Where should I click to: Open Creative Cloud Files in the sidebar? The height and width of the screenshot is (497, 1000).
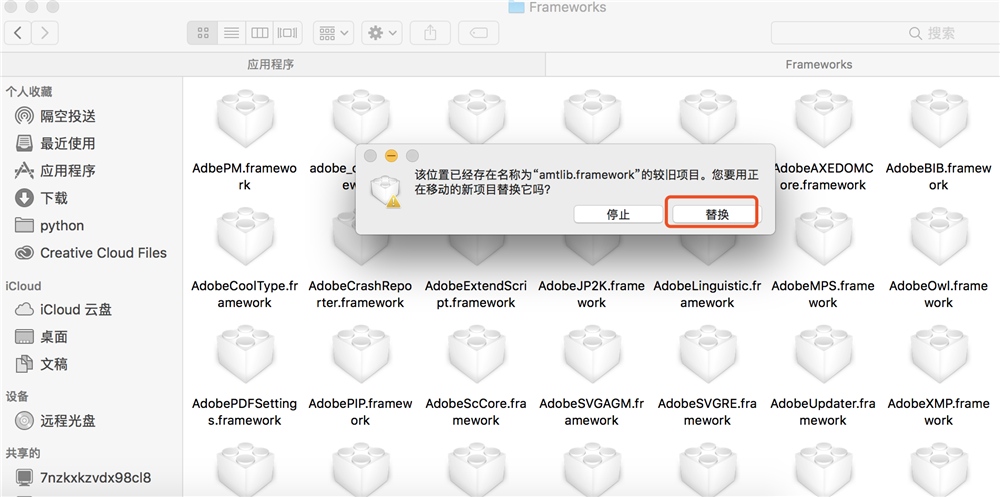[91, 253]
